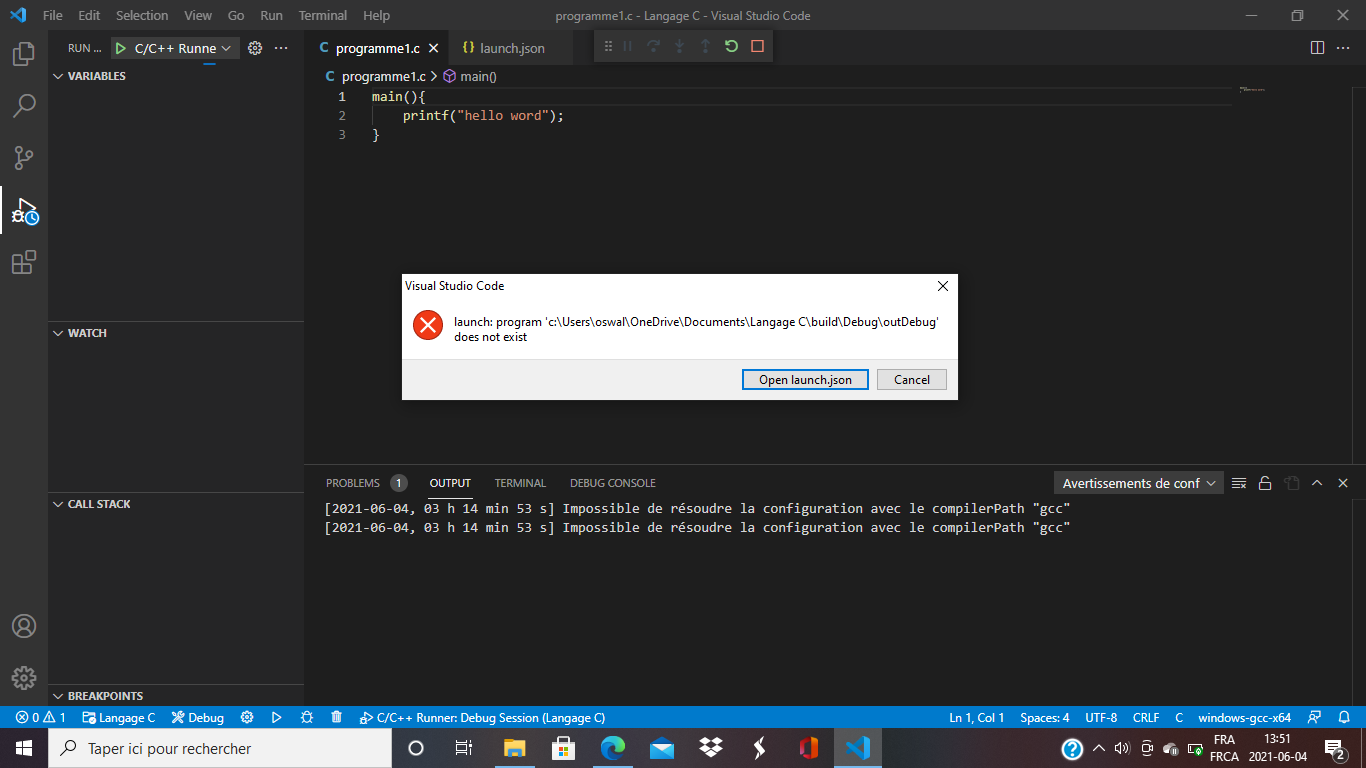Click the Open launch.json dialog button
1366x768 pixels.
coord(805,380)
